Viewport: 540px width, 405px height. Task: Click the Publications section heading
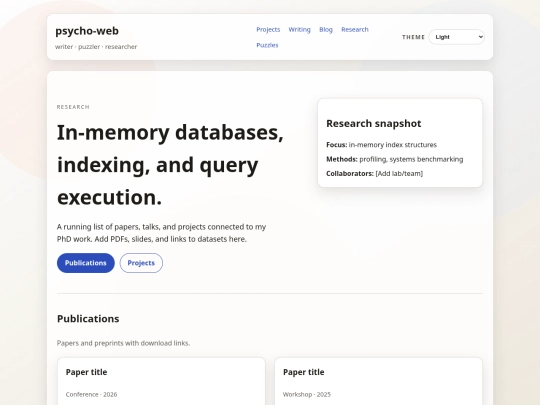coord(88,319)
